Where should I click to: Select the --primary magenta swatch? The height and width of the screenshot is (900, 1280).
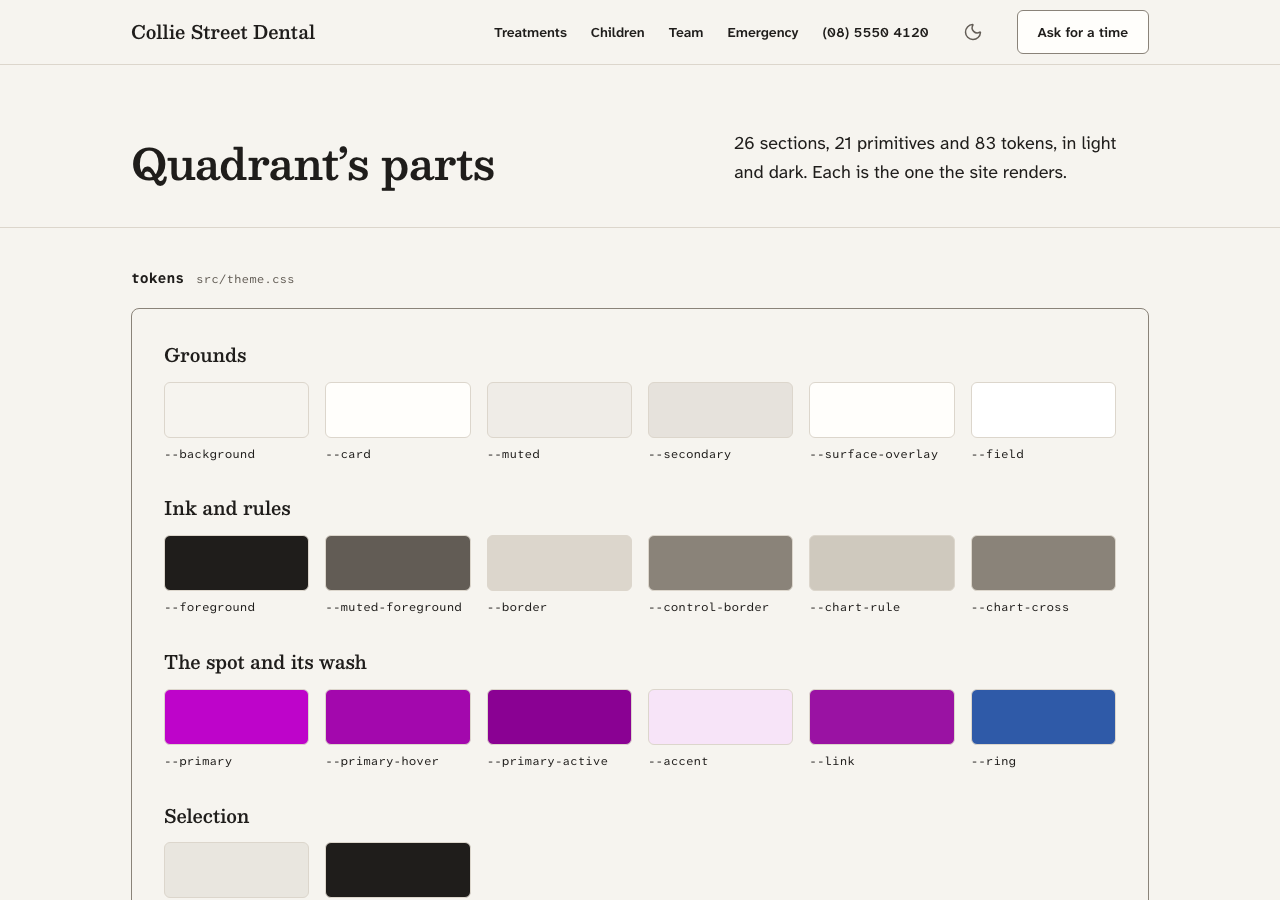pyautogui.click(x=236, y=717)
